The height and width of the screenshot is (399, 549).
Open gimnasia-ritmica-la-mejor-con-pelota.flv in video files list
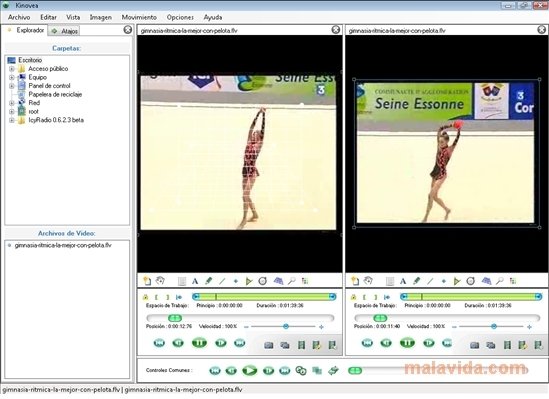(63, 245)
